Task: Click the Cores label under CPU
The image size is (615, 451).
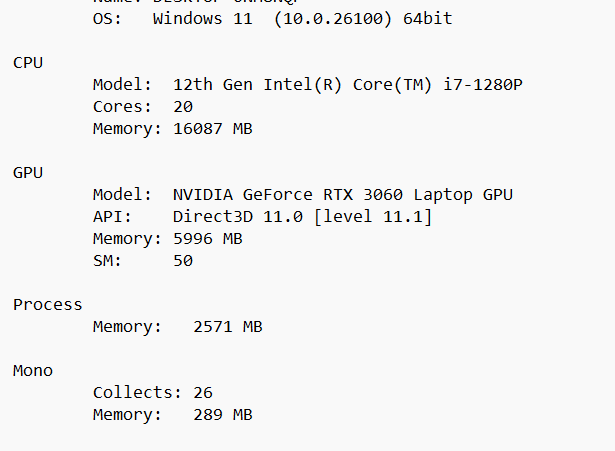Action: [122, 107]
